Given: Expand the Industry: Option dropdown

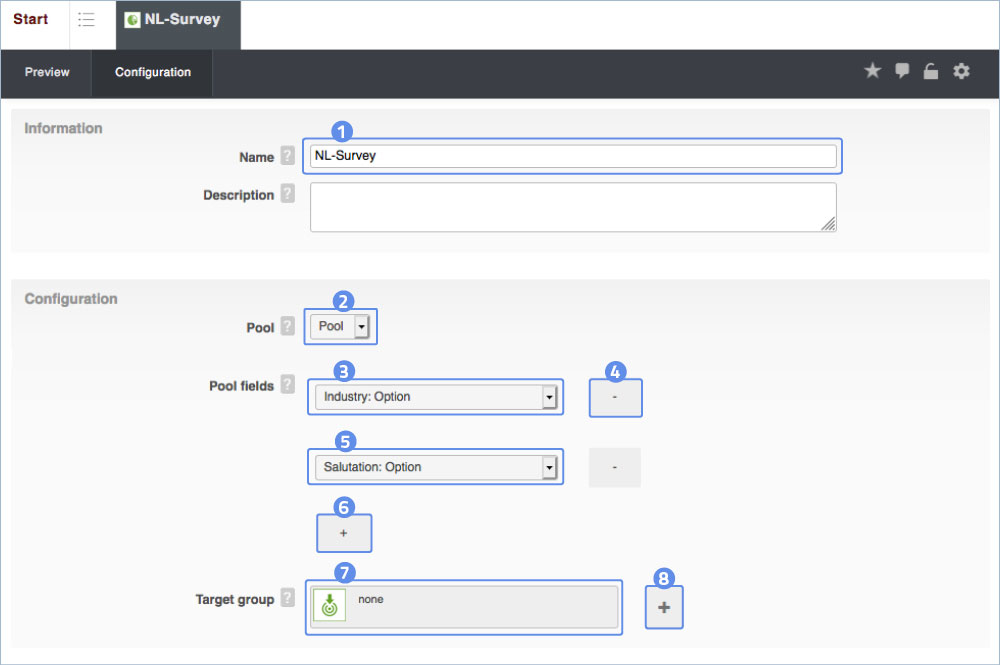Looking at the screenshot, I should coord(435,397).
